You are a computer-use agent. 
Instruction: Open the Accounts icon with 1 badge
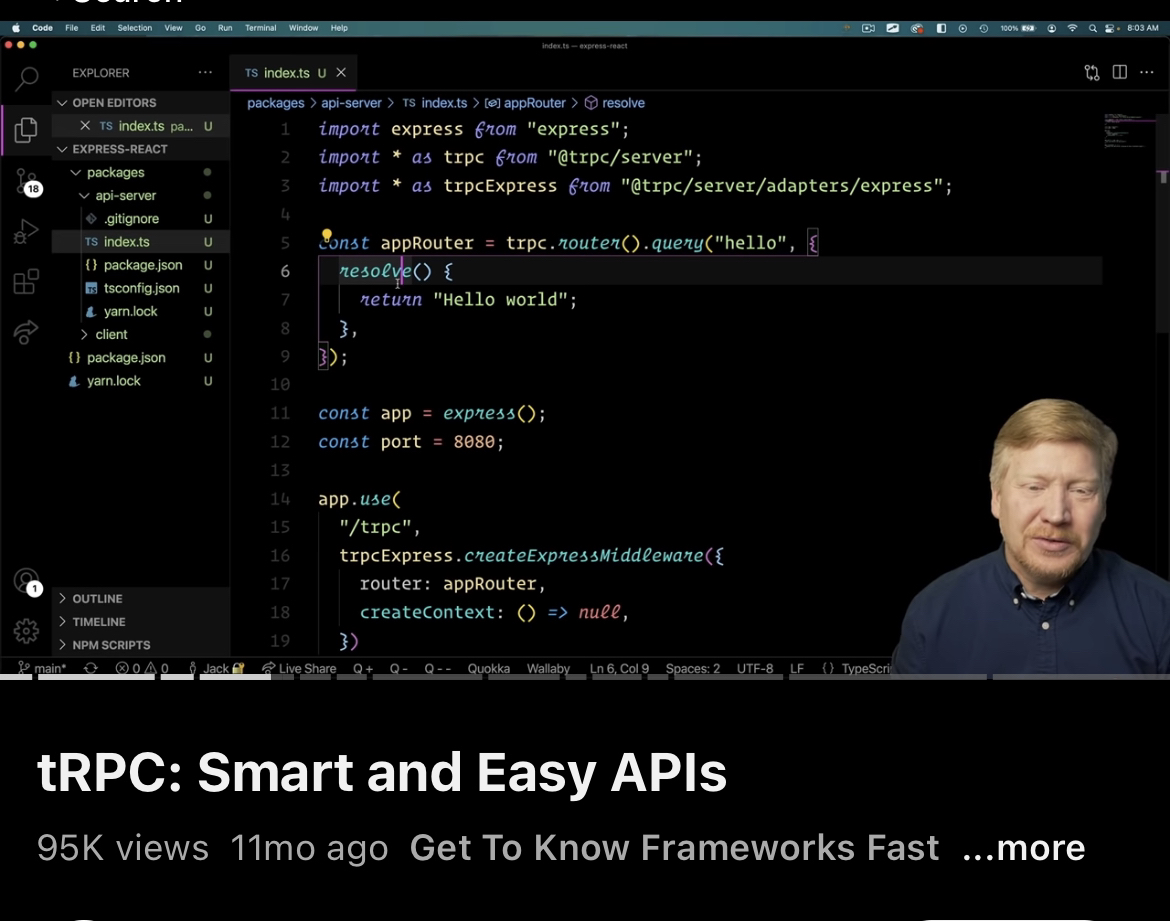27,582
